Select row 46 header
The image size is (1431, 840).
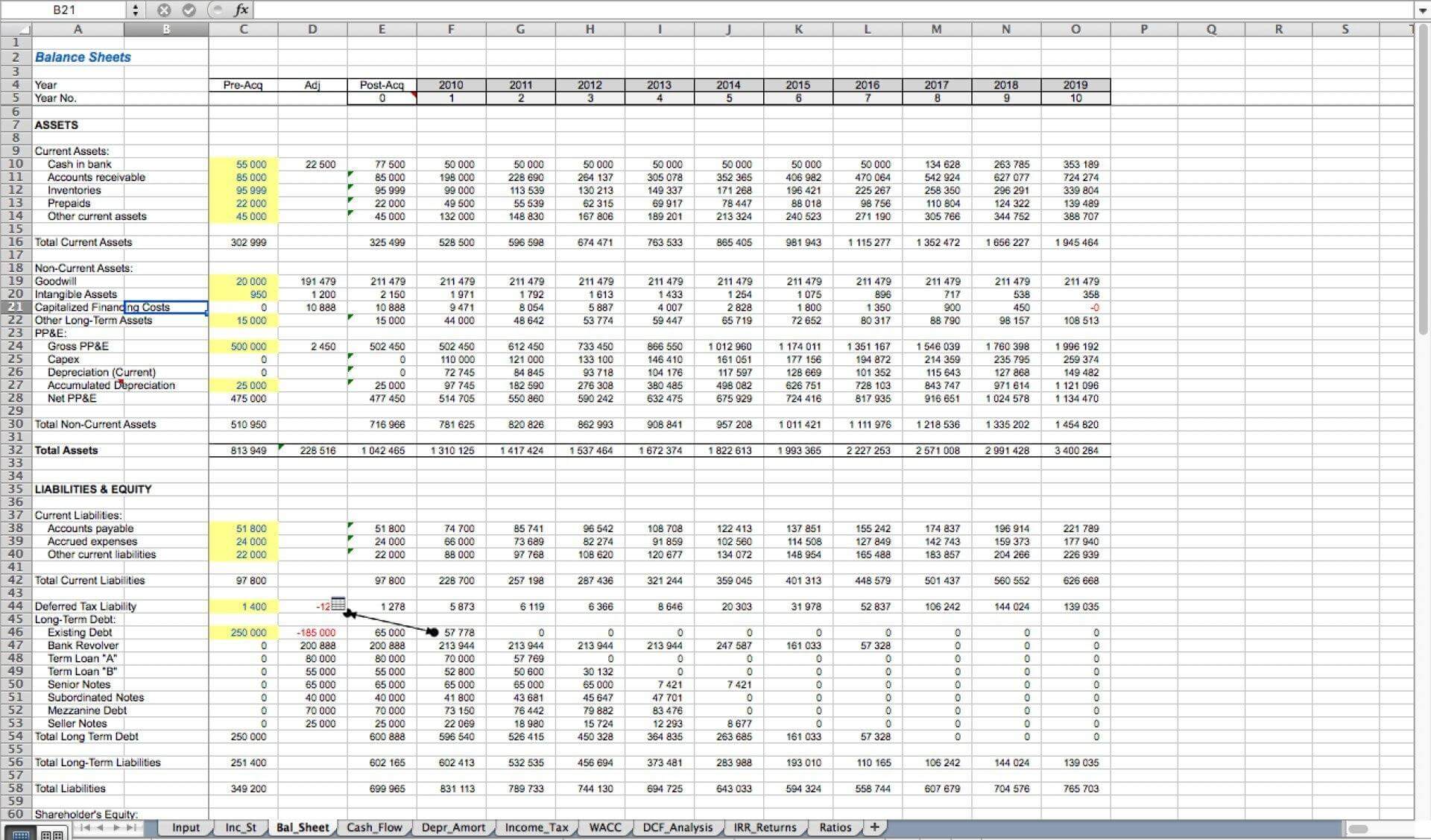(16, 632)
